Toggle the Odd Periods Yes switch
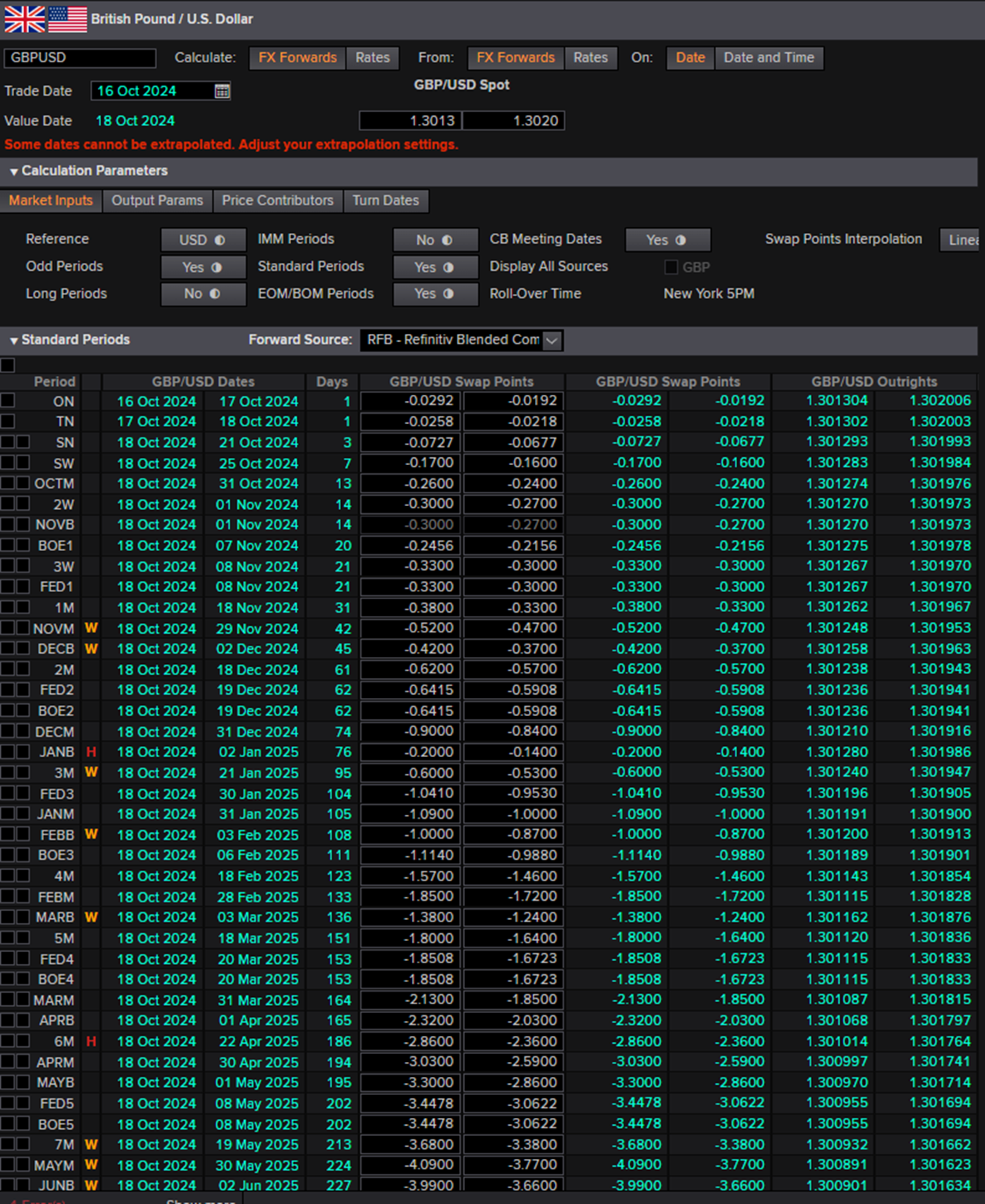Viewport: 985px width, 1204px height. (x=203, y=267)
